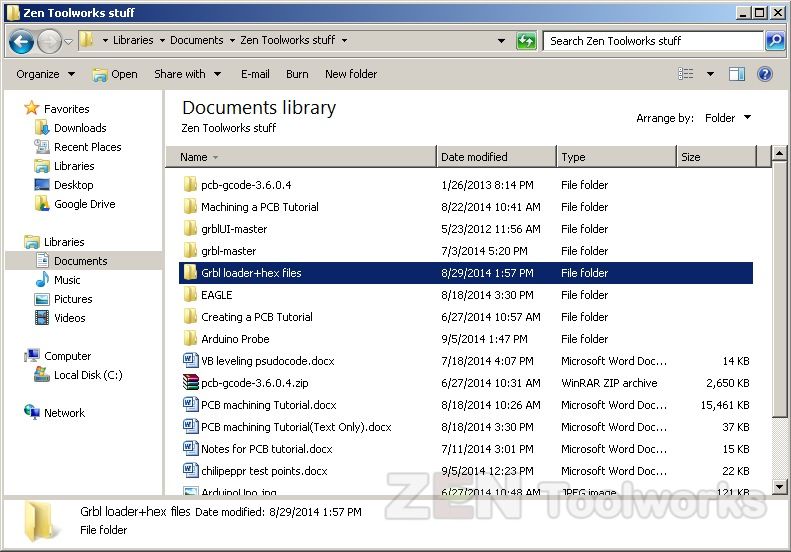Click the Back navigation arrow button
The image size is (791, 552).
(x=21, y=41)
